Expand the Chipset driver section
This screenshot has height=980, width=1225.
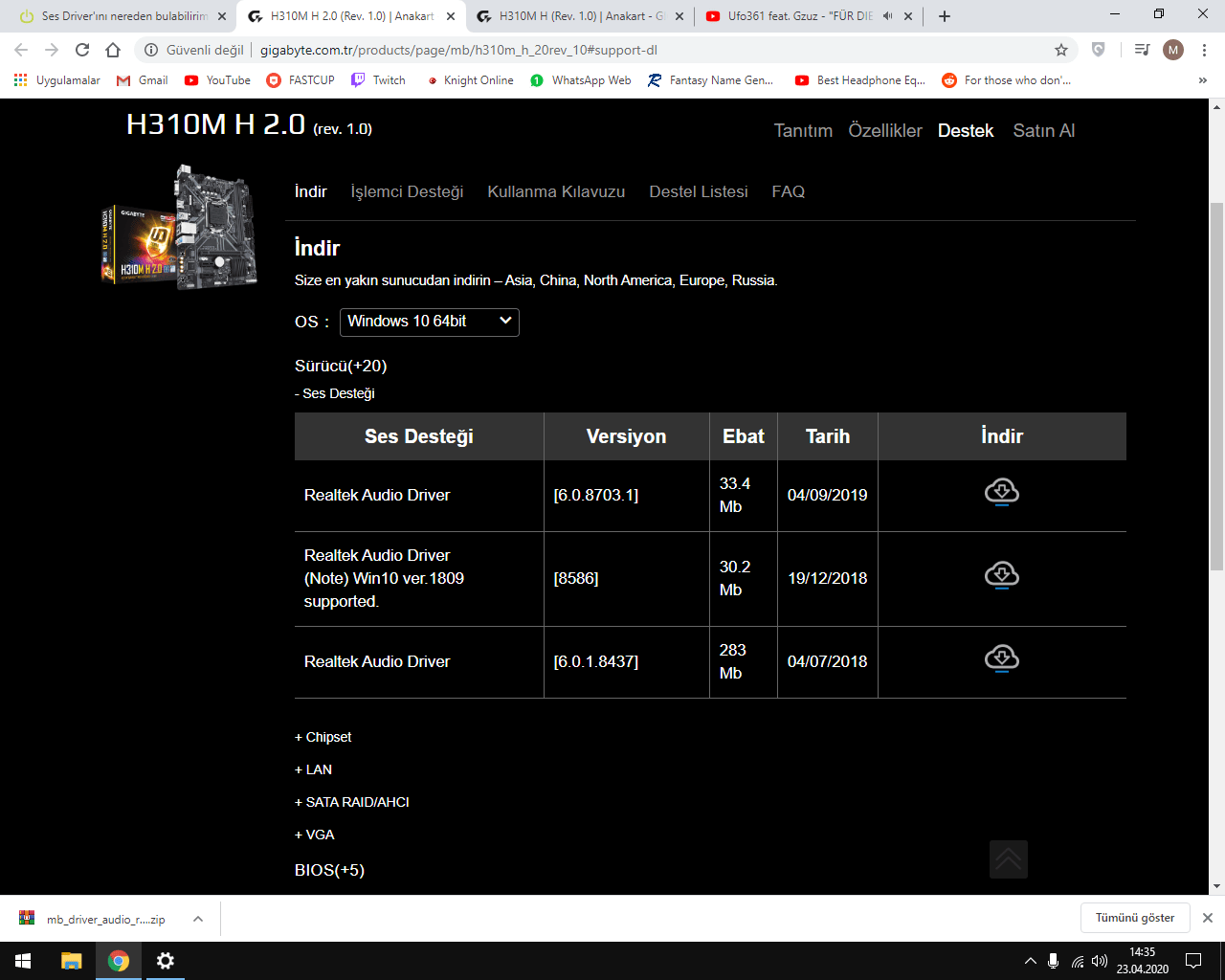(x=323, y=737)
